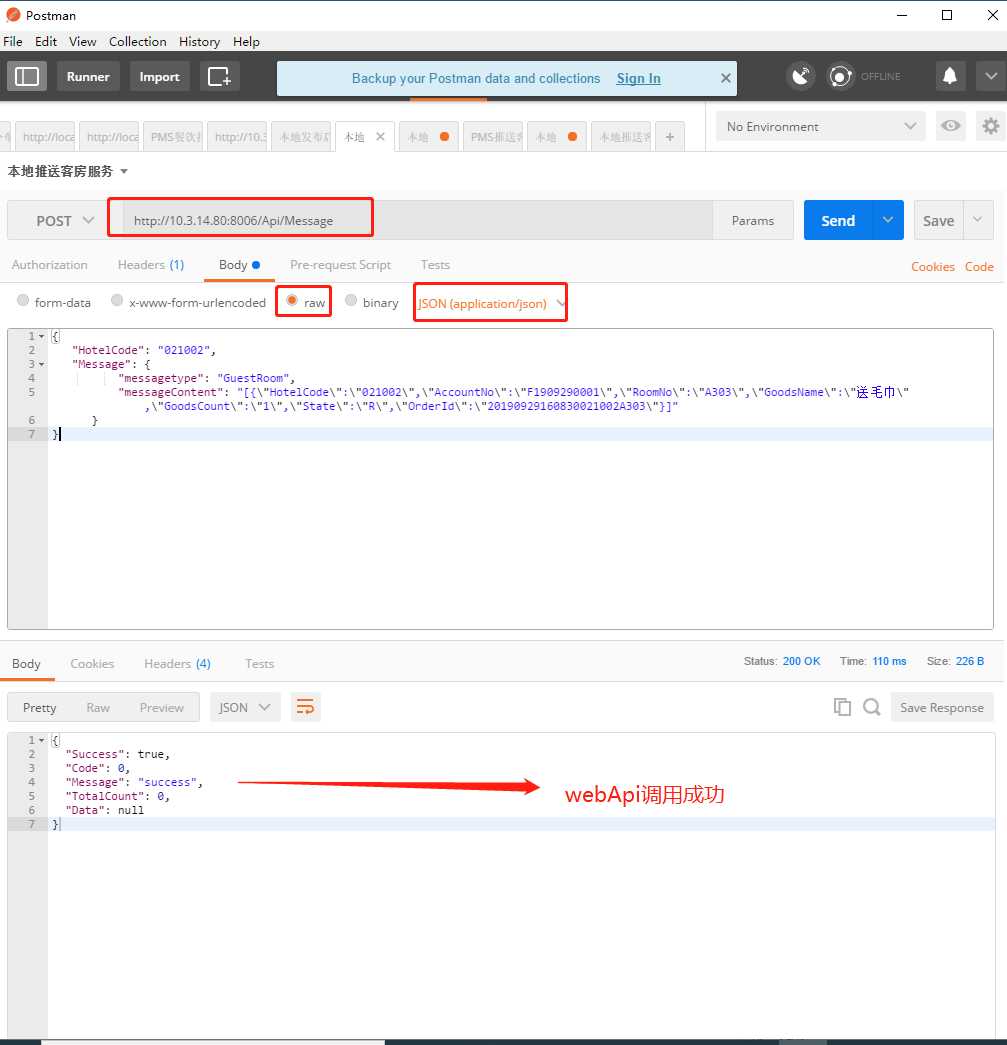This screenshot has width=1007, height=1045.
Task: Open the No Environment dropdown
Action: [820, 126]
